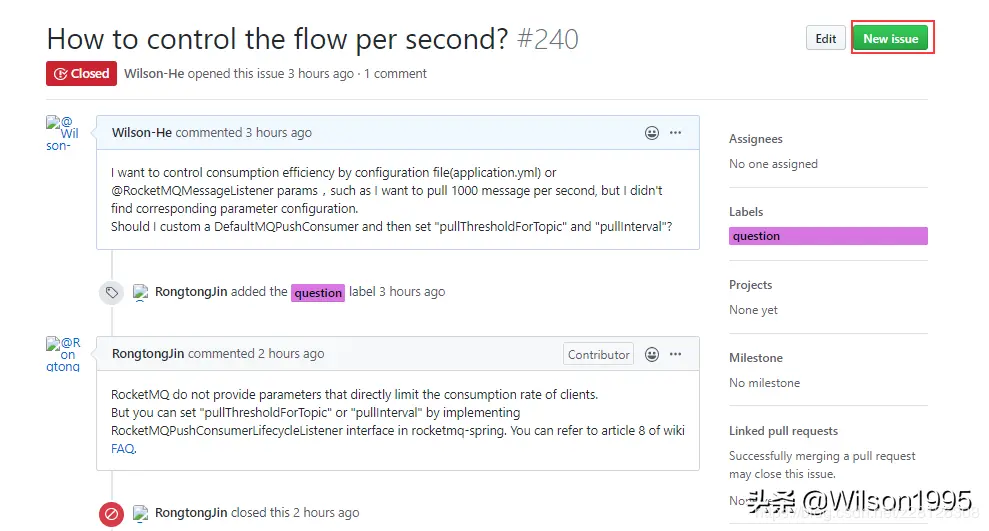Click the question label in timeline event
989x531 pixels.
(x=318, y=292)
